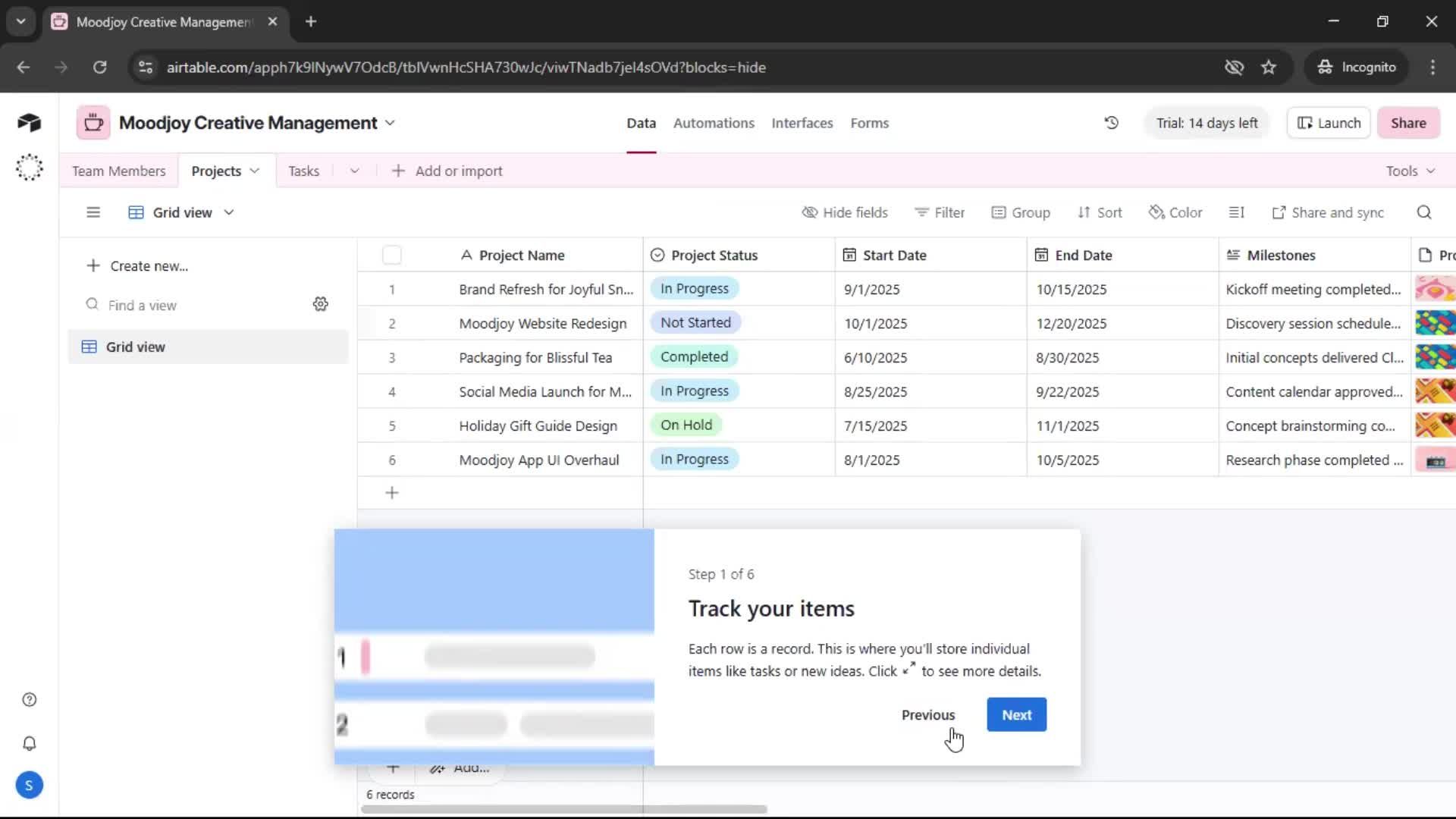1456x819 pixels.
Task: Open the browser three-dot menu
Action: (1432, 67)
